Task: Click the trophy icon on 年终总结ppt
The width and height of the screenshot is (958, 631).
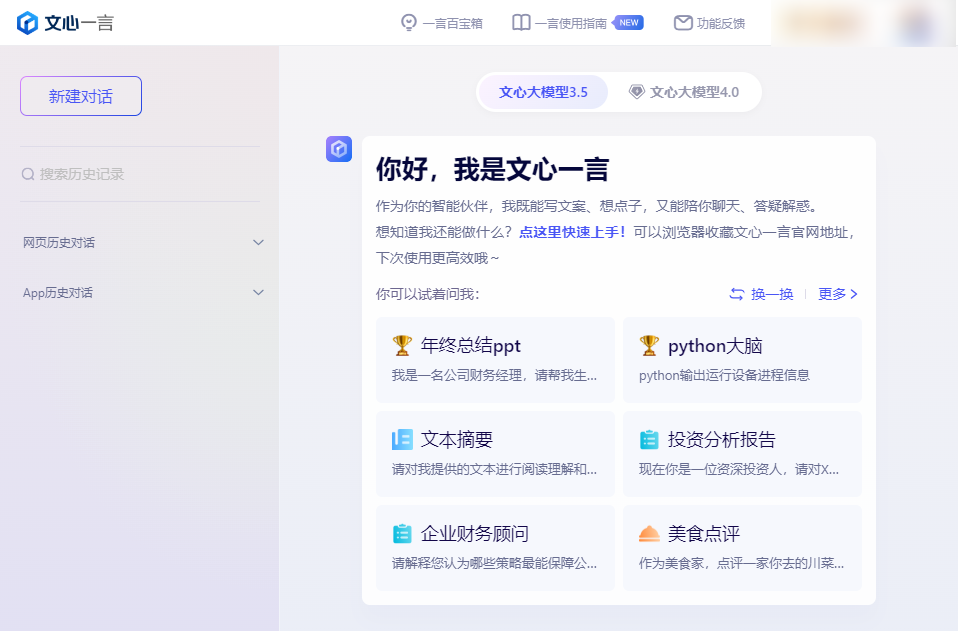Action: [x=402, y=346]
